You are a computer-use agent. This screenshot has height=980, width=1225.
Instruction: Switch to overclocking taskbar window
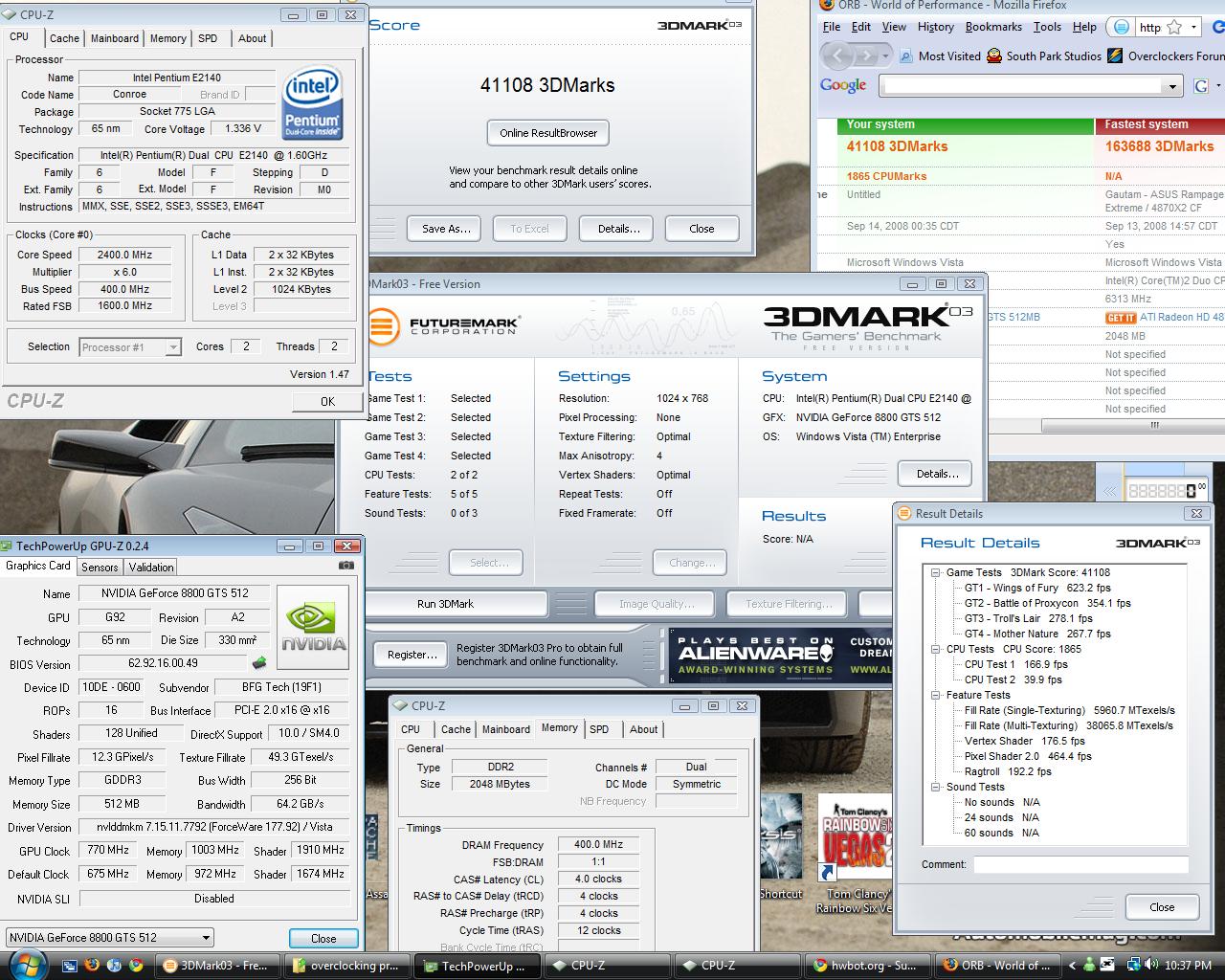346,965
